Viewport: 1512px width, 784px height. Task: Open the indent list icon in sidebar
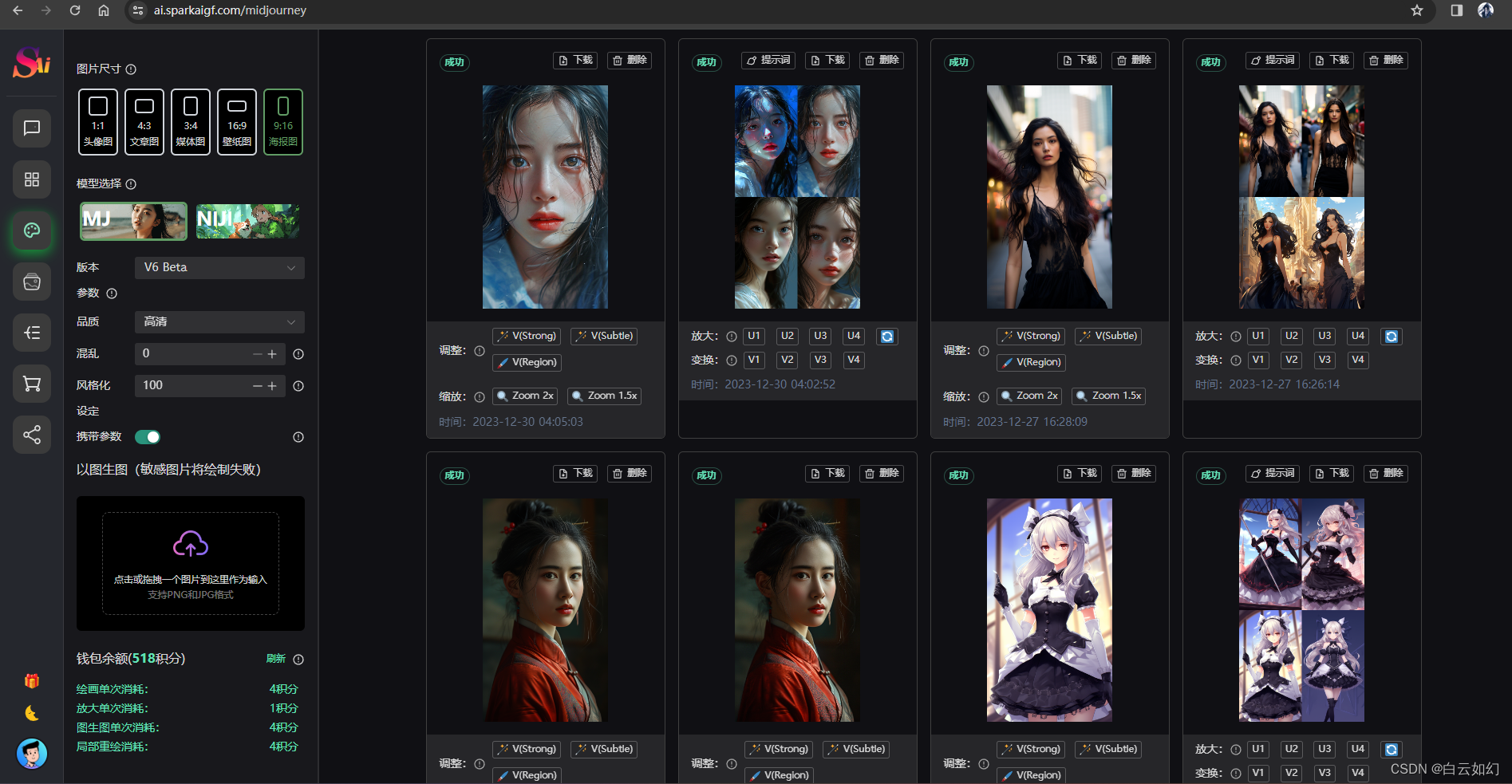pyautogui.click(x=32, y=333)
